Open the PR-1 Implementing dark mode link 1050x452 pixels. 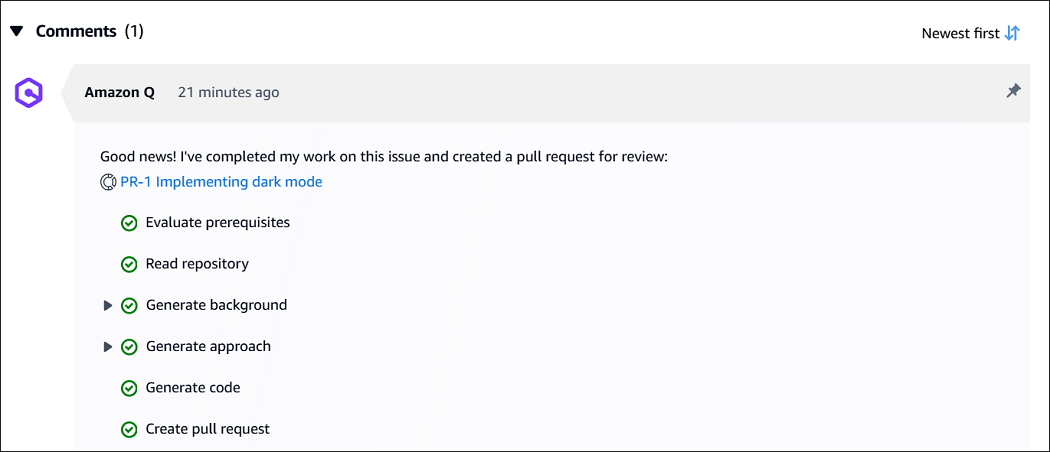[221, 182]
